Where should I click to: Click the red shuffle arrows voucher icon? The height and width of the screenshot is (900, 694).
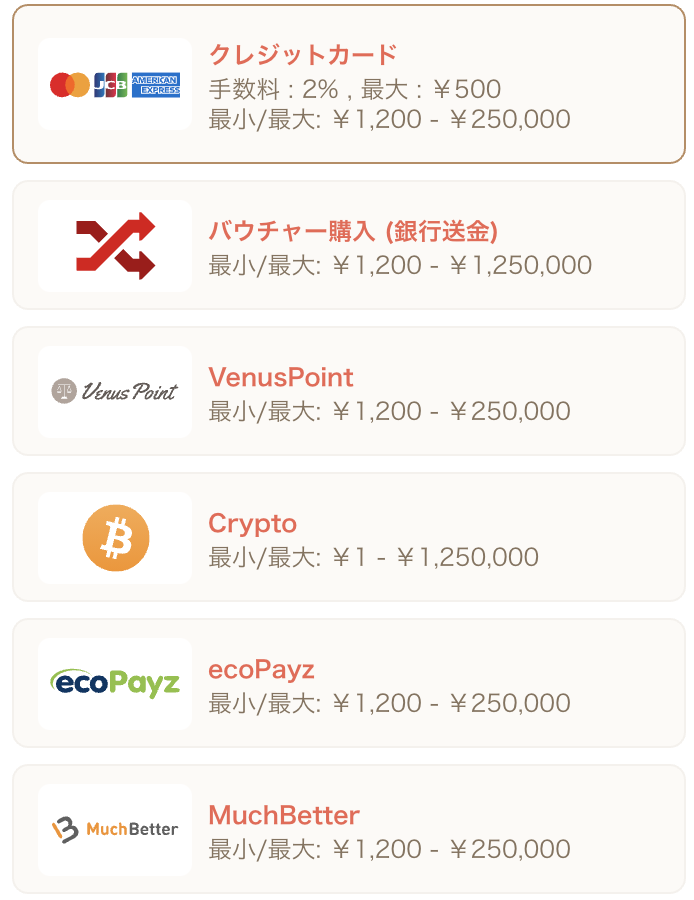click(x=115, y=246)
